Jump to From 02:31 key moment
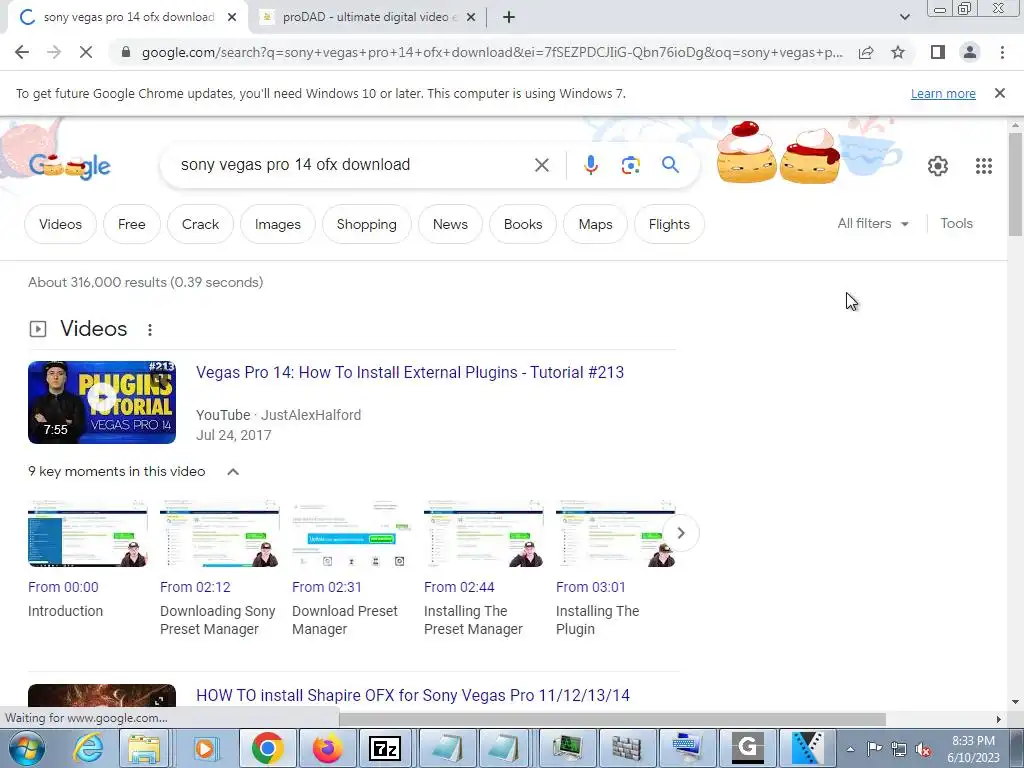 pos(327,587)
